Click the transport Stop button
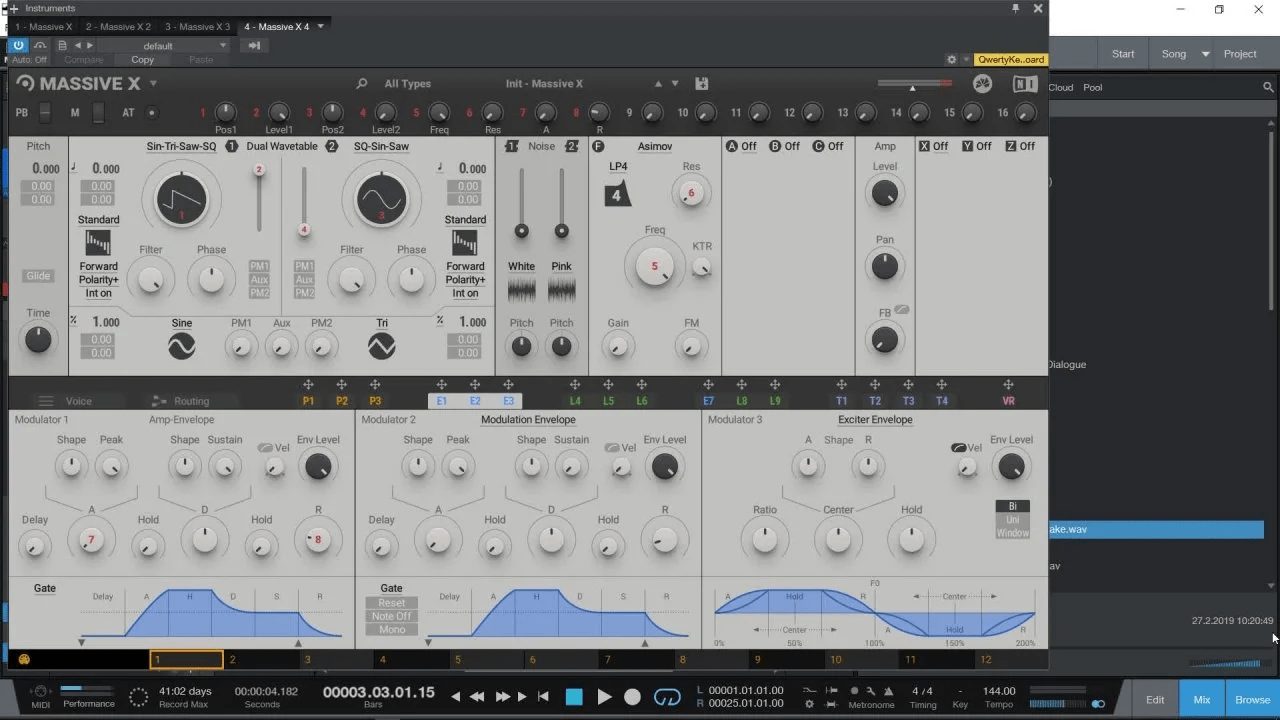 574,697
